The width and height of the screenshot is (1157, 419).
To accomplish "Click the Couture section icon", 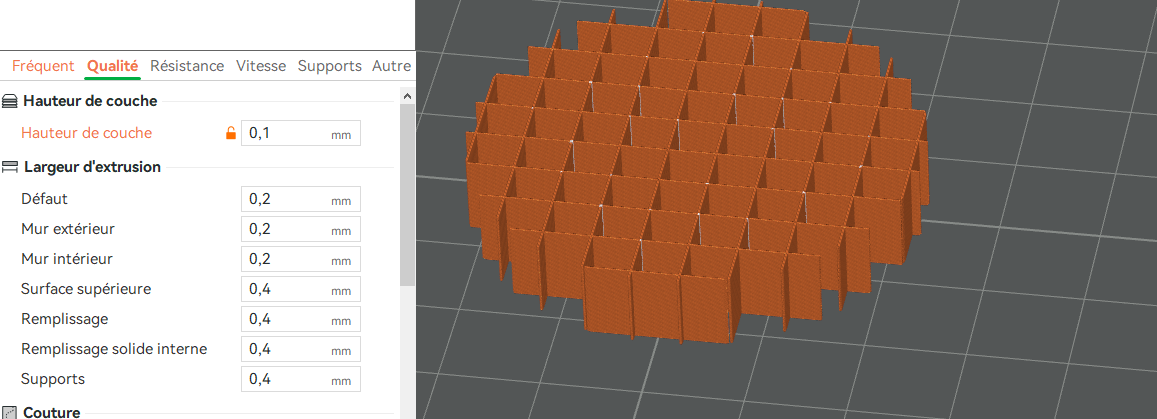I will (10, 412).
